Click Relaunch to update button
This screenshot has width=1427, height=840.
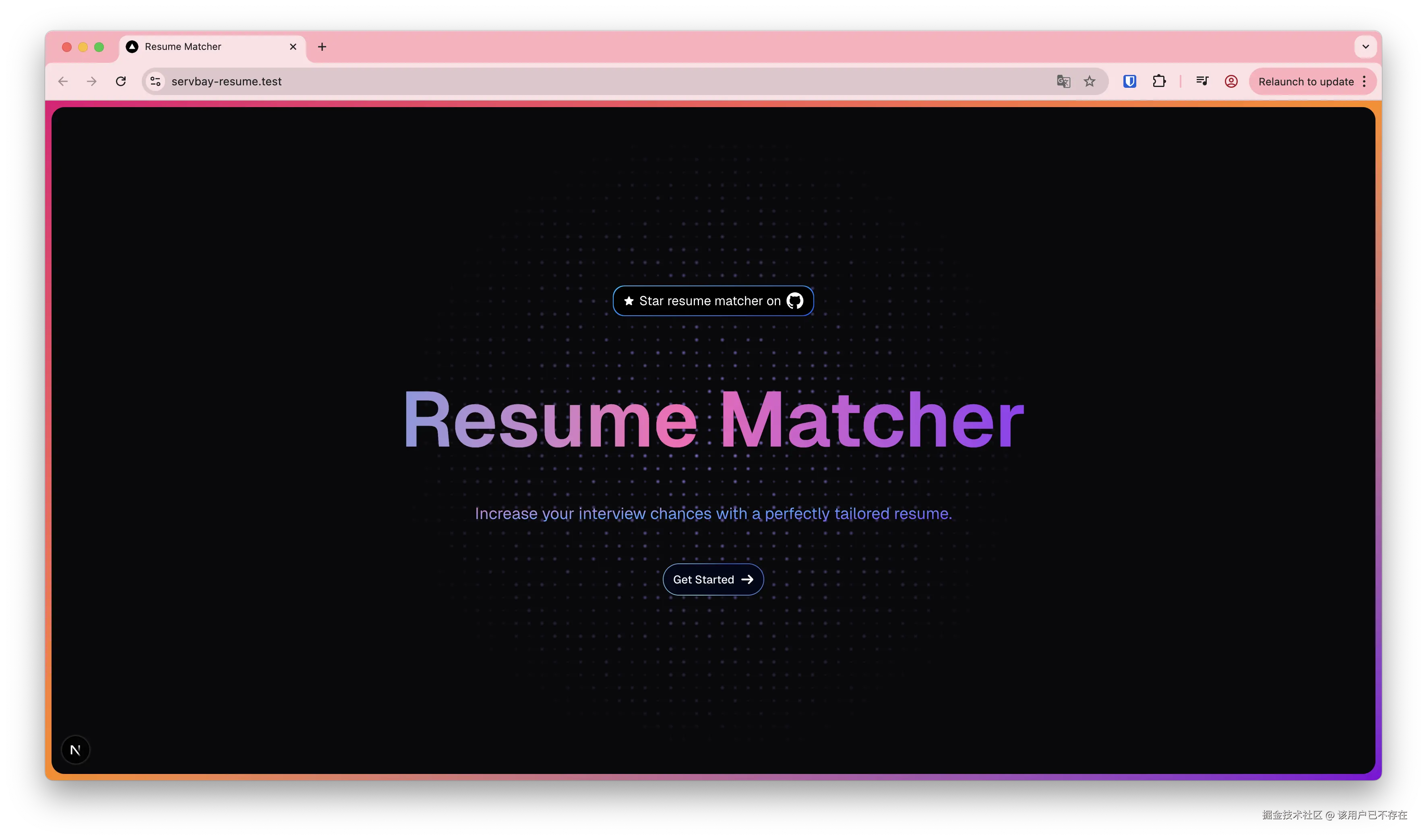1305,82
